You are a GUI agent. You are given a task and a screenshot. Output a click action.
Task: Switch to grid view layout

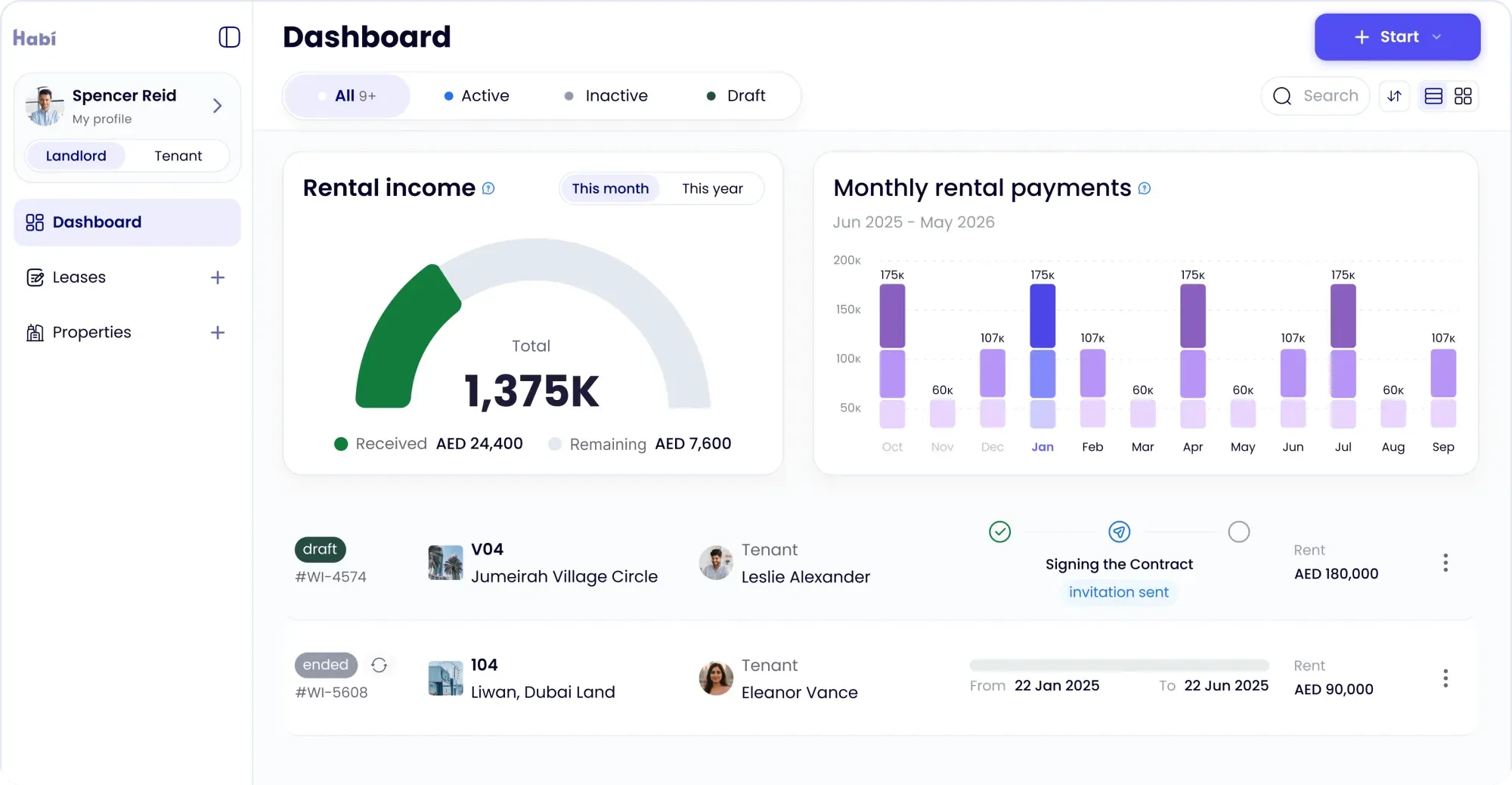click(1463, 96)
